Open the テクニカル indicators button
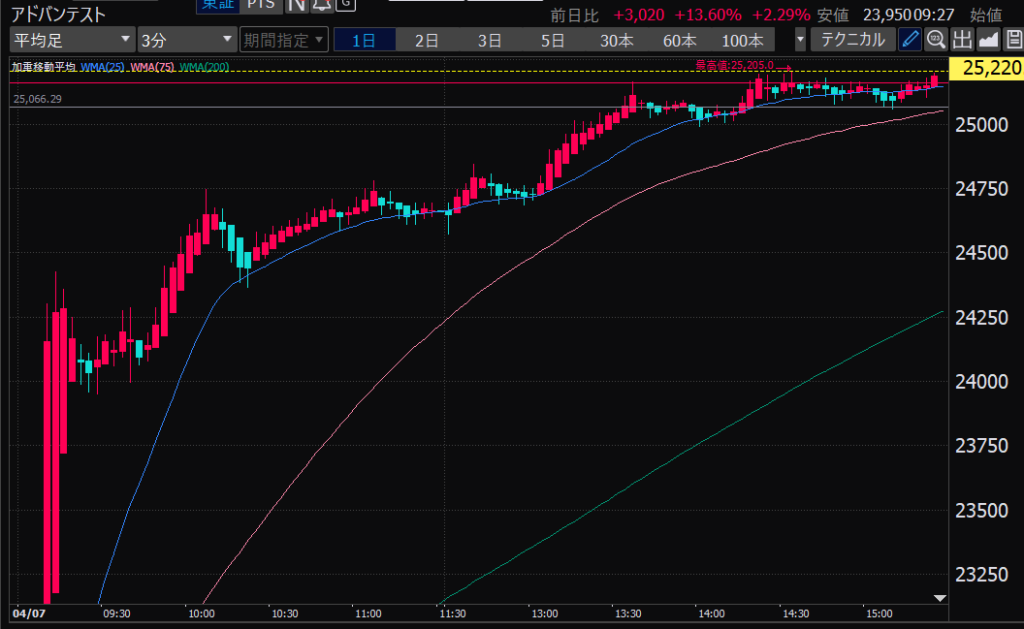This screenshot has width=1024, height=629. (852, 40)
